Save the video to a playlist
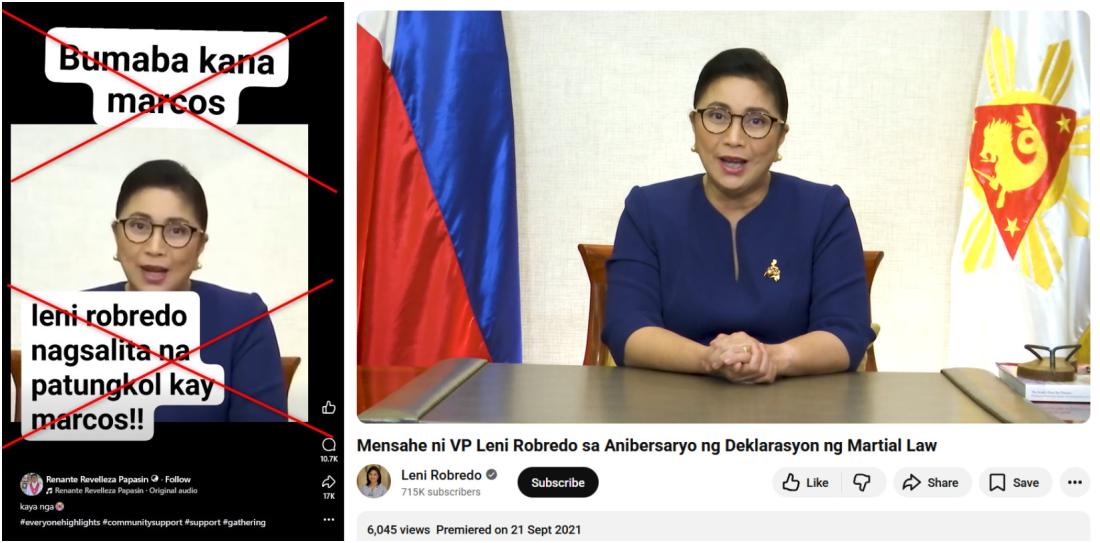Screen dimensions: 1100x543 coord(1015,483)
